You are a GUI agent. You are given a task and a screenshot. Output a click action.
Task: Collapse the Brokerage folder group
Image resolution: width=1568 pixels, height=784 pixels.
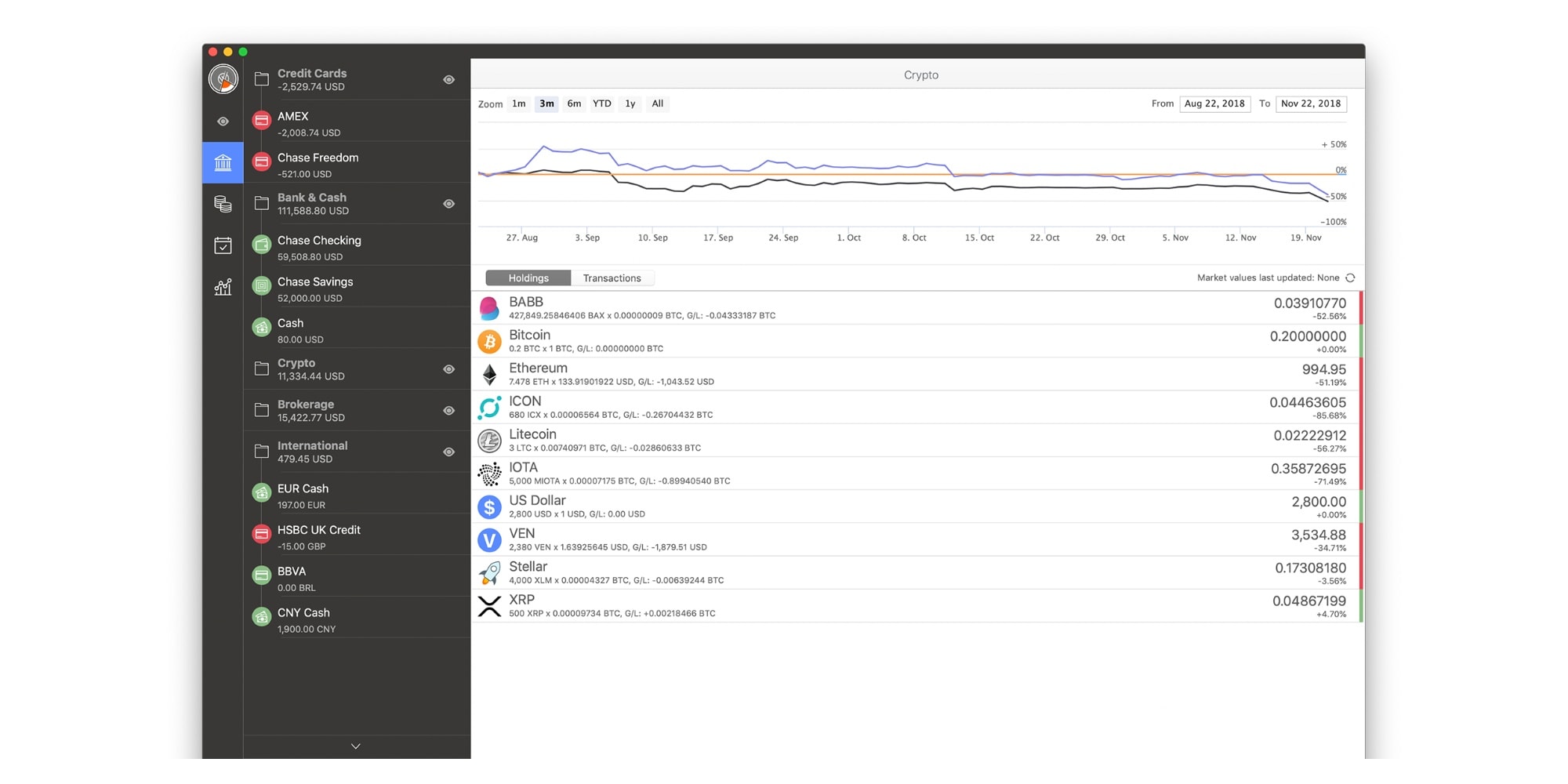click(x=262, y=410)
